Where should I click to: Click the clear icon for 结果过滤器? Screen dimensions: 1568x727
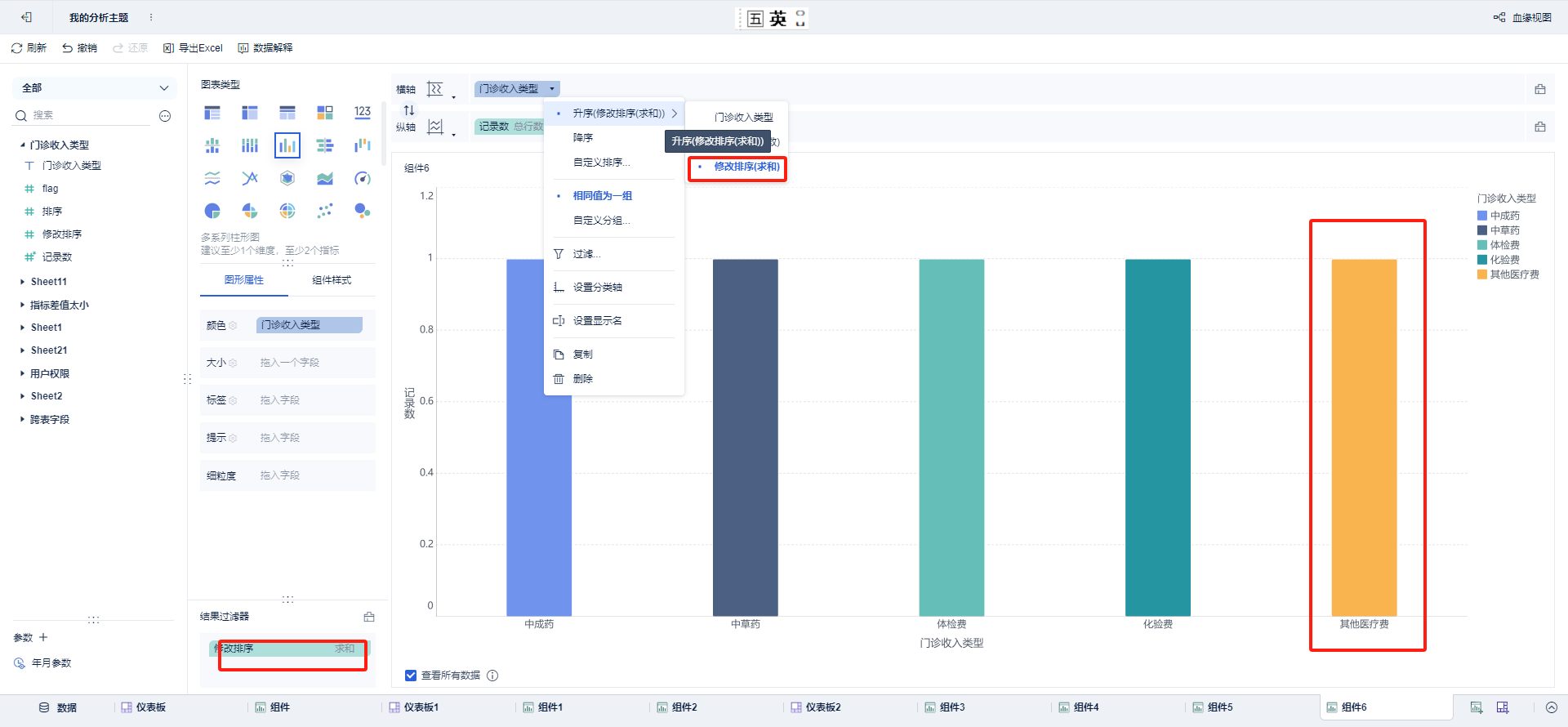pyautogui.click(x=369, y=617)
